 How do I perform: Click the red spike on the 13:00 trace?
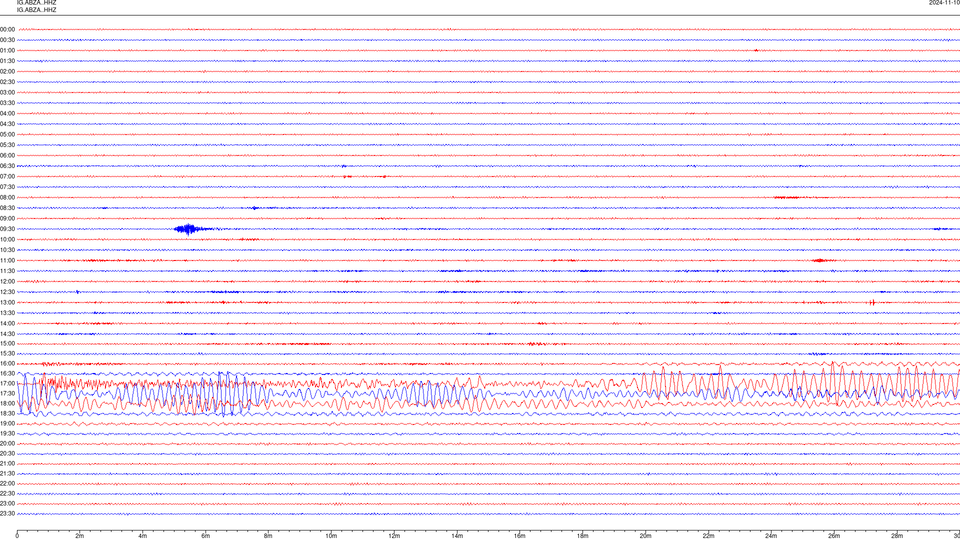point(872,302)
